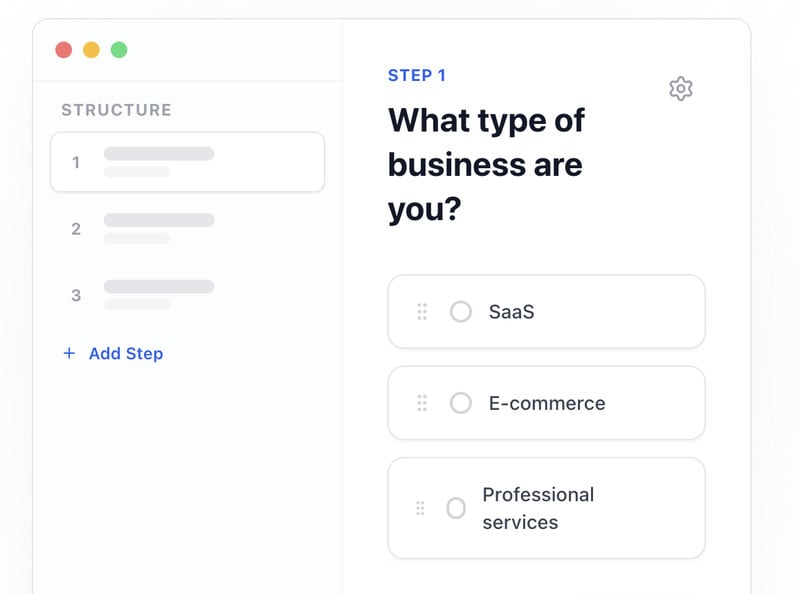Screen dimensions: 800x594
Task: Click the plus icon beside Add Step
Action: tap(69, 353)
